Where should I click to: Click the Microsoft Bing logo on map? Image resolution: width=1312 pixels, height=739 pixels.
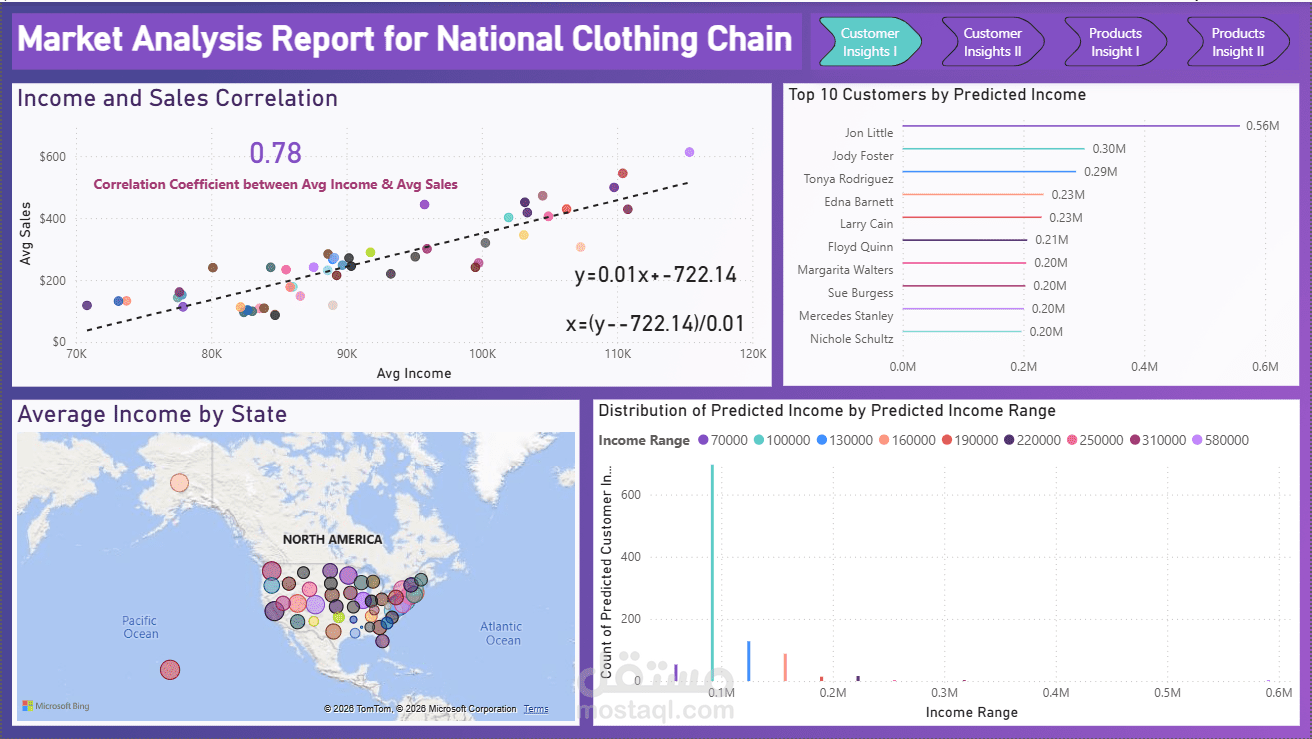56,706
